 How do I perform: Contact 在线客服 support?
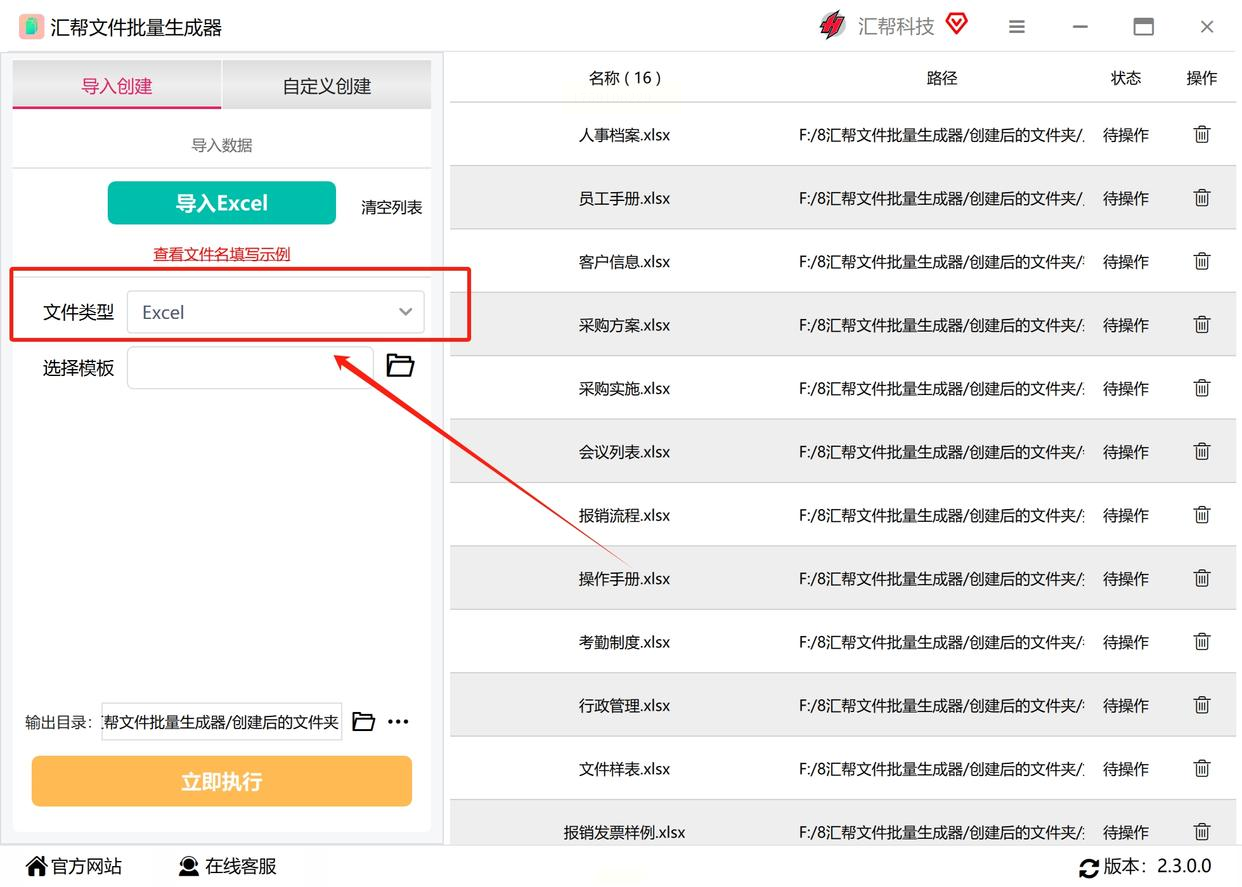227,866
